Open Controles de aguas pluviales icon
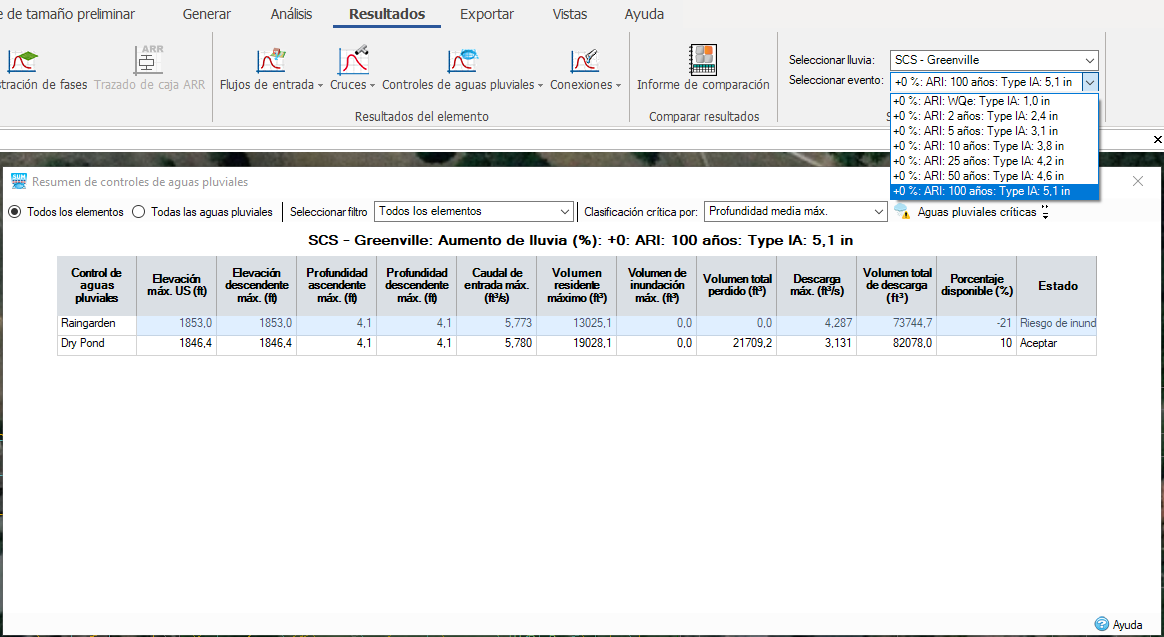Screen dimensions: 1164x637 coord(462,61)
